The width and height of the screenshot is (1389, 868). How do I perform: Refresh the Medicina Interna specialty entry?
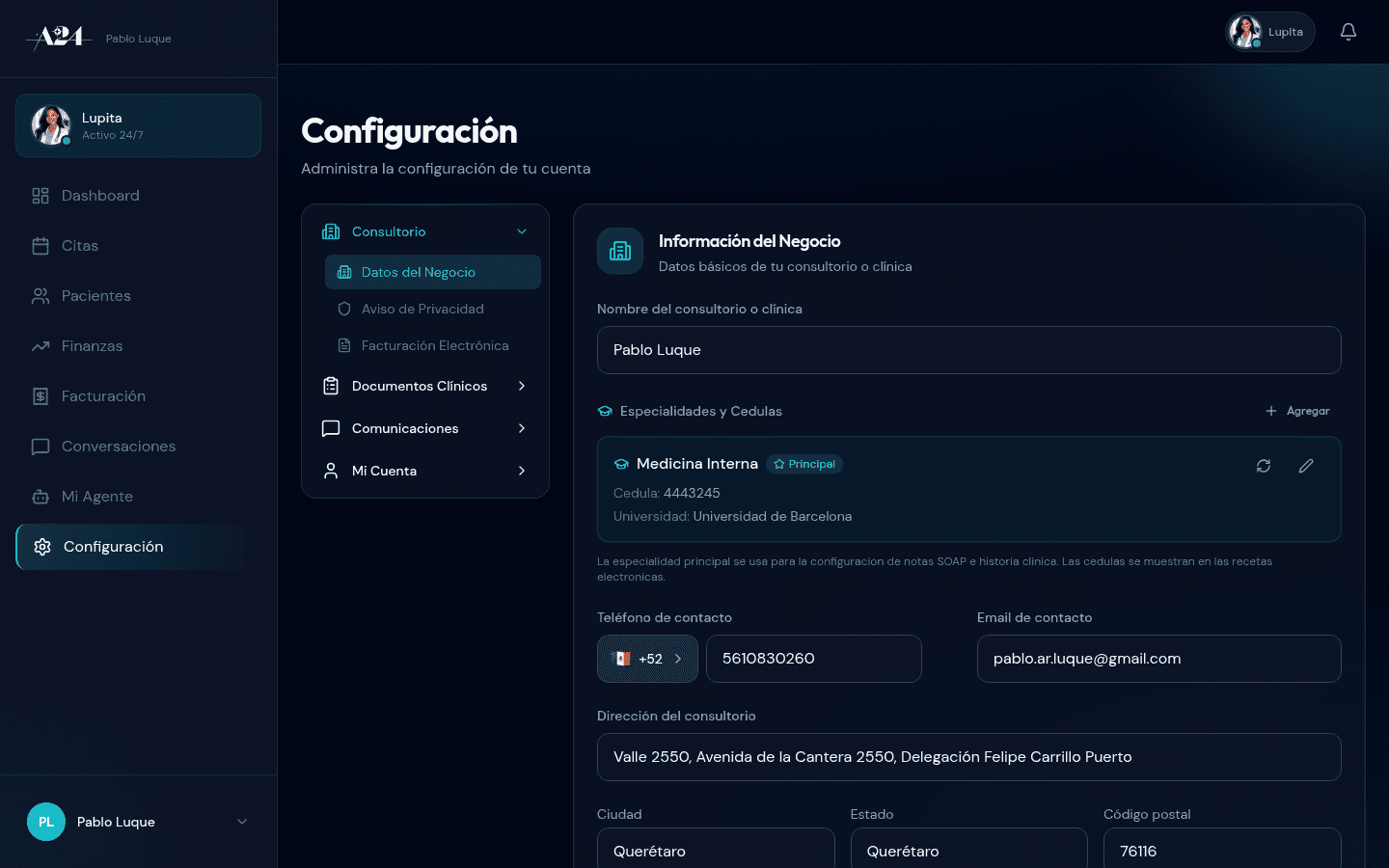point(1264,465)
